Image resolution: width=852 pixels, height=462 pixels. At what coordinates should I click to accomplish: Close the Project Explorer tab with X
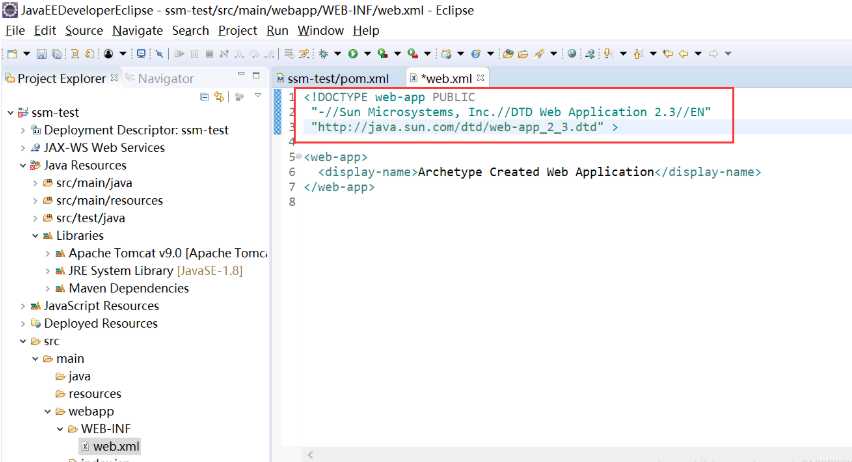pos(114,78)
